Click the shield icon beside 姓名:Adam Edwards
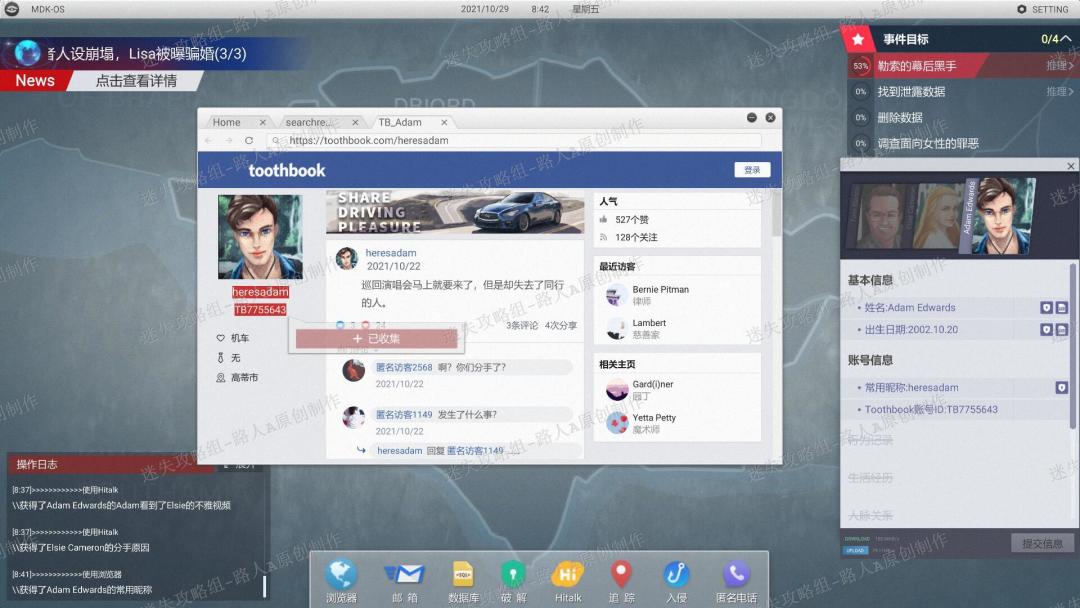 (1046, 308)
